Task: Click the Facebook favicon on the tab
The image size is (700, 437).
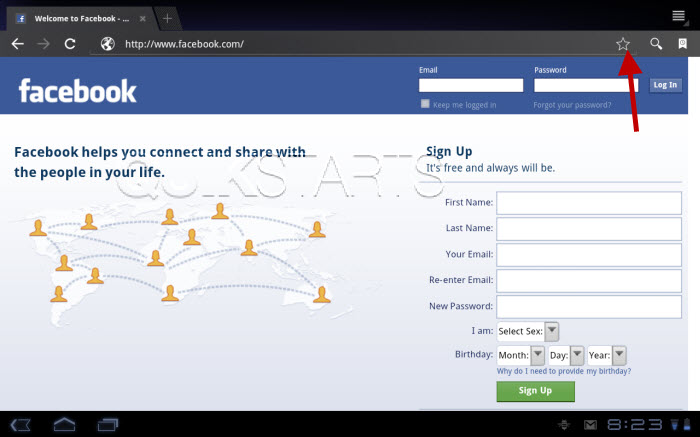Action: pos(21,19)
